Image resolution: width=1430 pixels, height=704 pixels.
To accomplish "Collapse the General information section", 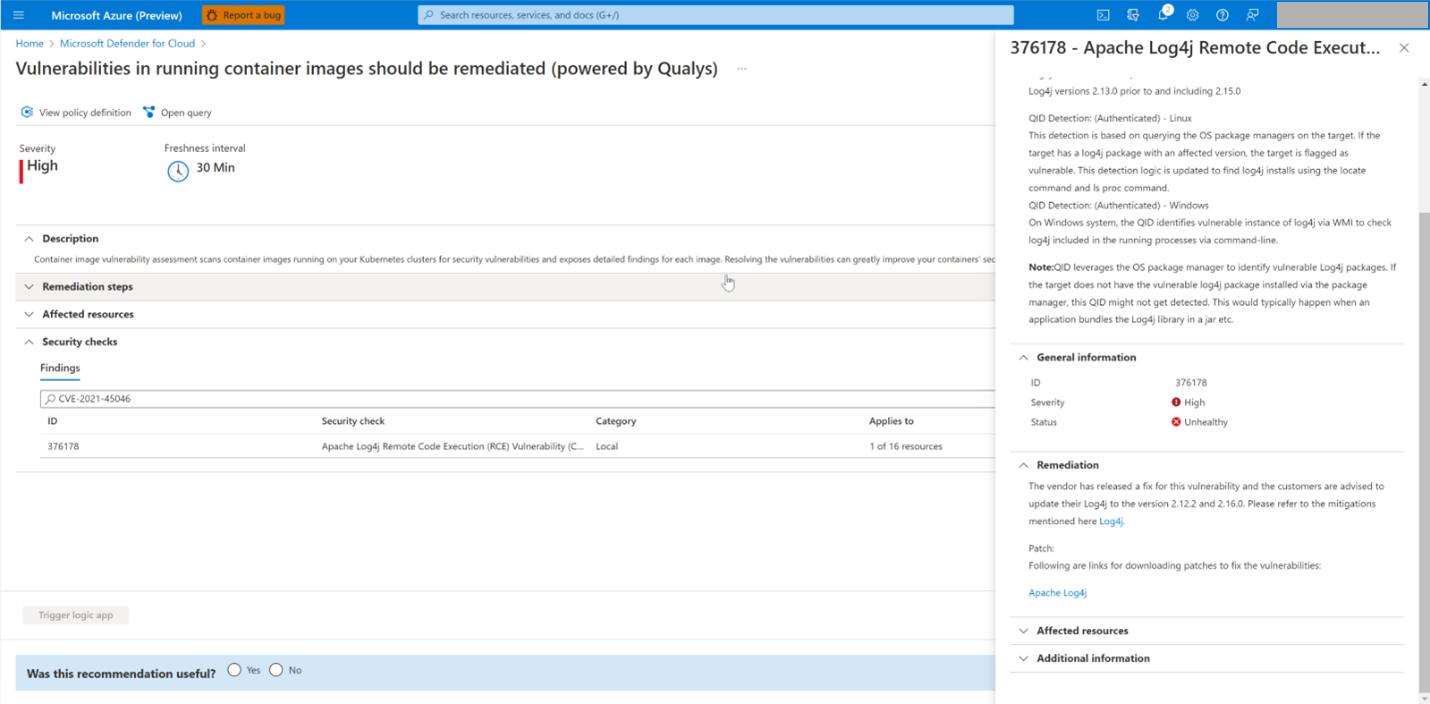I will pos(1085,357).
